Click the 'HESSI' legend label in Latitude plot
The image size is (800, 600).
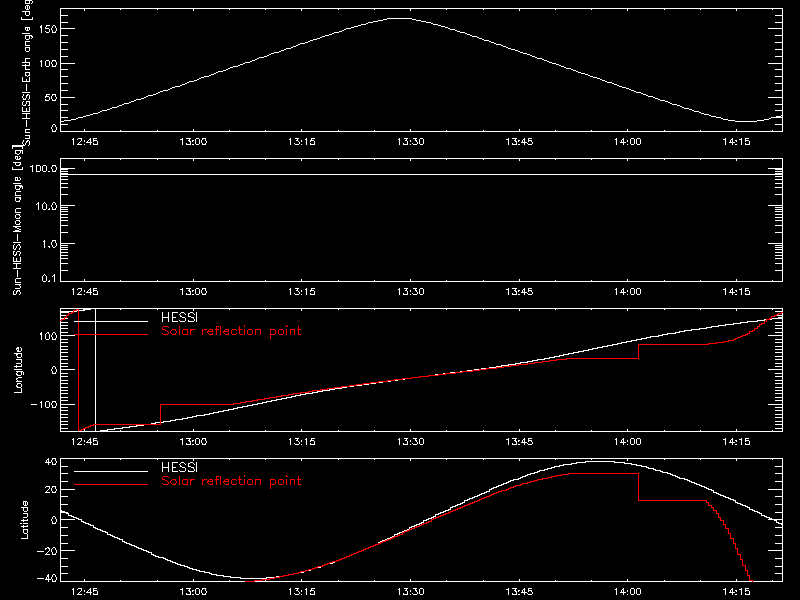click(x=179, y=467)
